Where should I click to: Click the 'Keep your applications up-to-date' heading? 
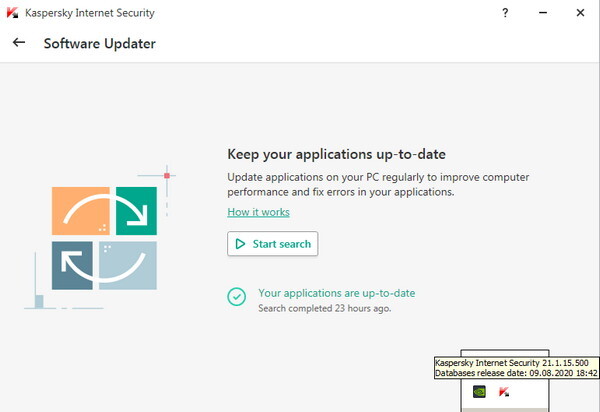pos(336,154)
